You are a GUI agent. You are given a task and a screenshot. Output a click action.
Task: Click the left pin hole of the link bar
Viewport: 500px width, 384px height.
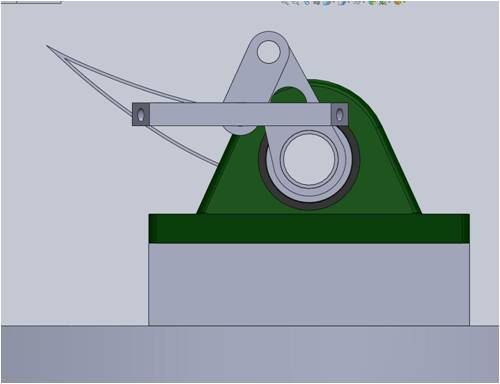(141, 114)
